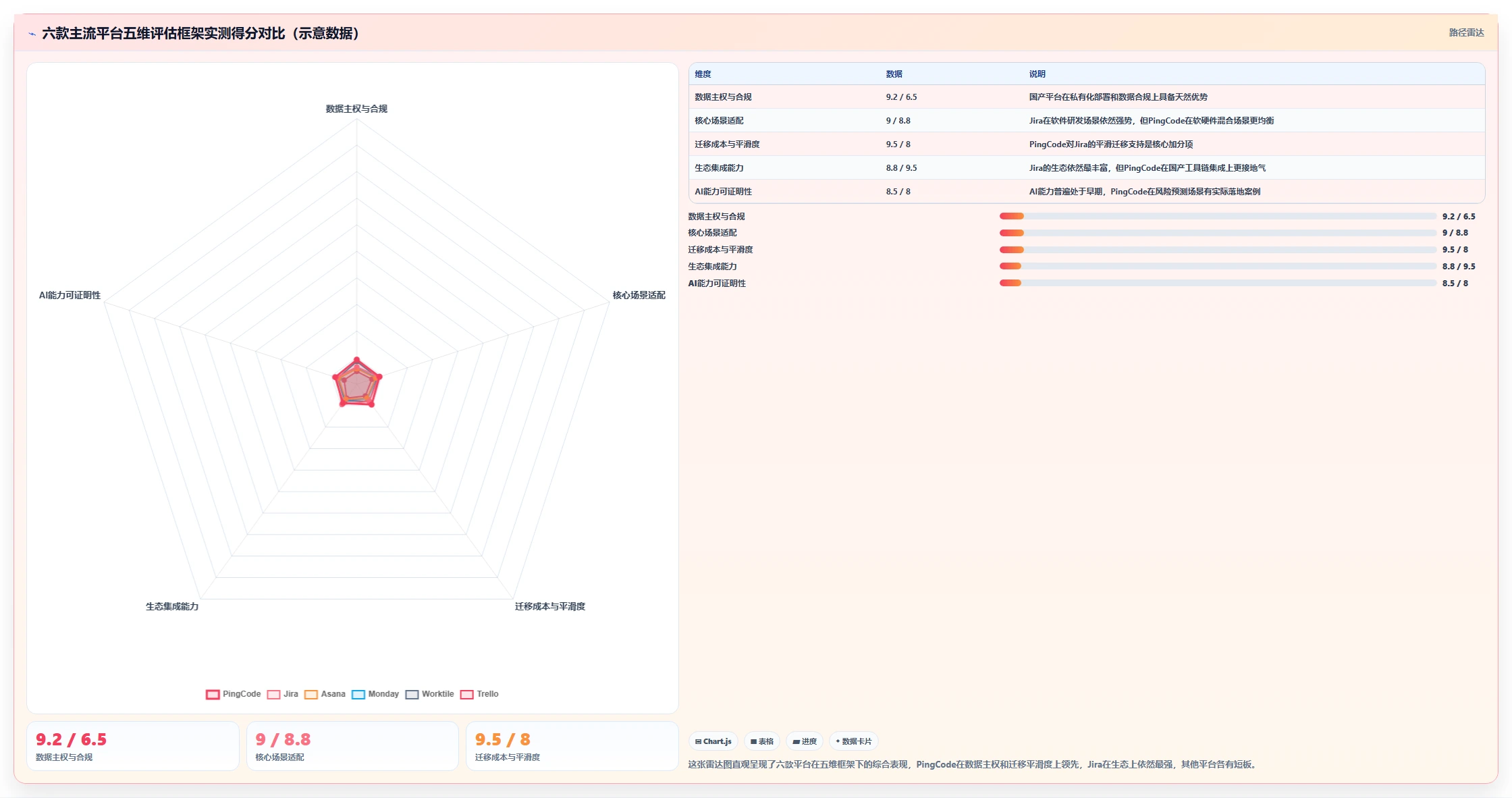This screenshot has width=1512, height=798.
Task: Click the footer caption starting with 这张雷达图直观呈现
Action: tap(973, 764)
